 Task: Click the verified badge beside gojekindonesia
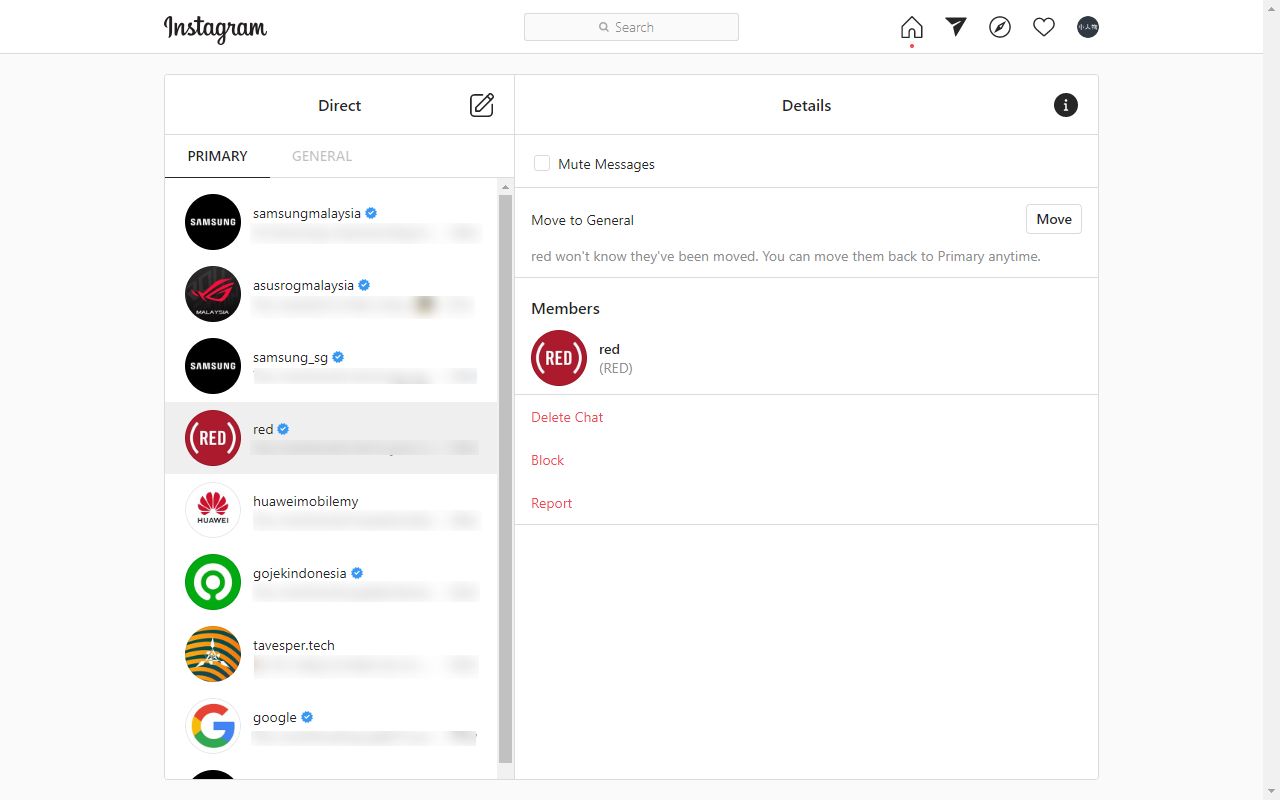[x=357, y=573]
